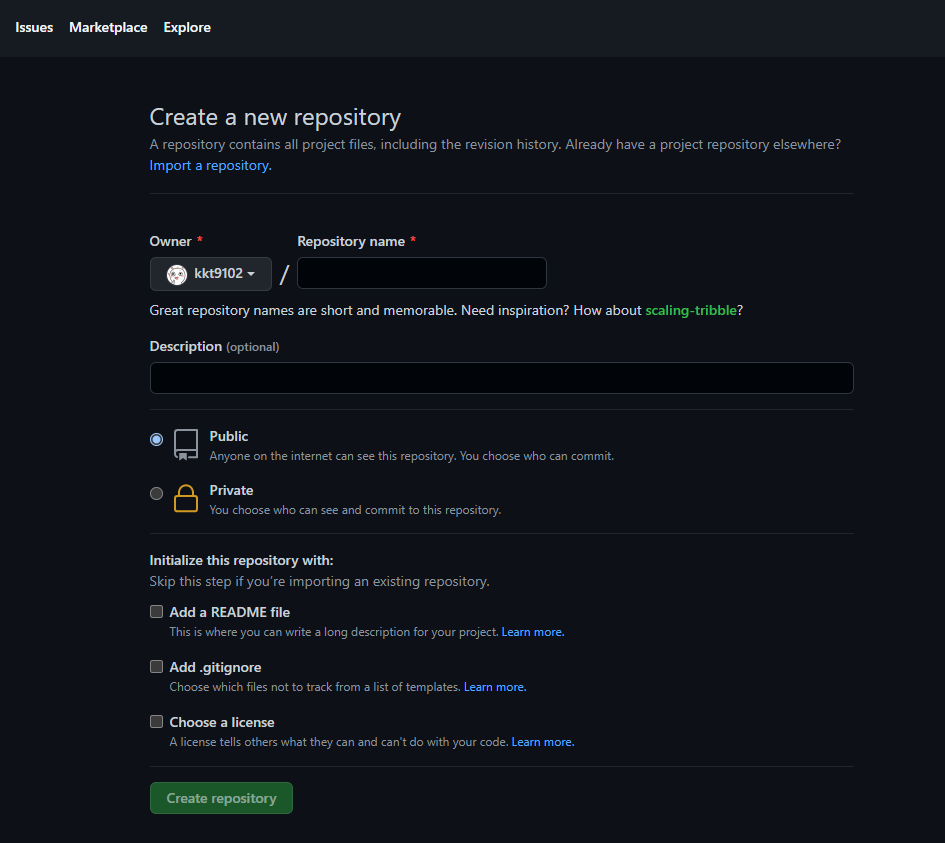Enable Add .gitignore checkbox
Image resolution: width=945 pixels, height=843 pixels.
[x=157, y=666]
